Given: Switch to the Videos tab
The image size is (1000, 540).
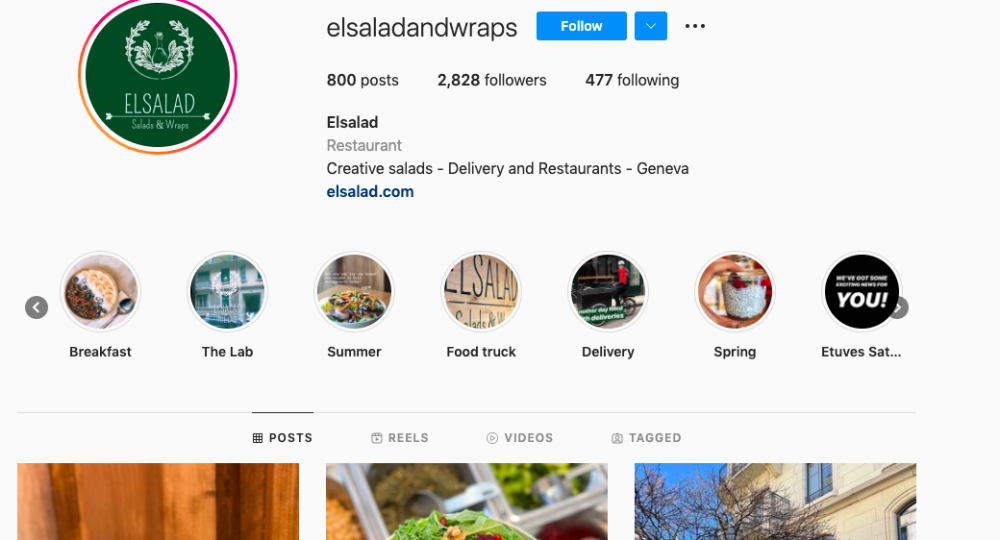Looking at the screenshot, I should click(x=520, y=438).
